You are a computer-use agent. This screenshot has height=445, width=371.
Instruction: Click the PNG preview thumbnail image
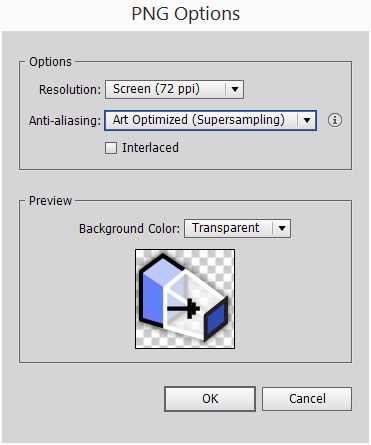[185, 299]
